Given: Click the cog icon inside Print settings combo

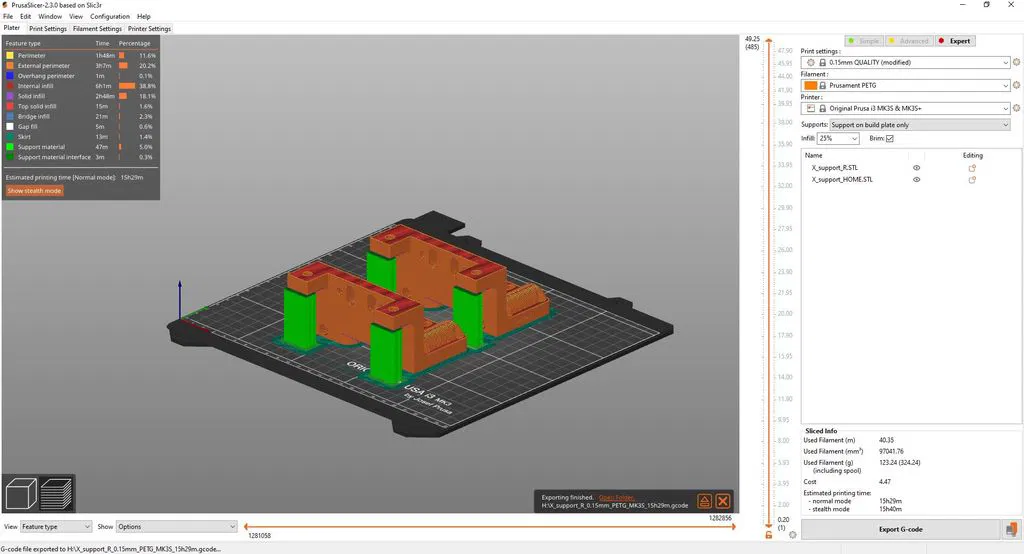Looking at the screenshot, I should point(810,63).
